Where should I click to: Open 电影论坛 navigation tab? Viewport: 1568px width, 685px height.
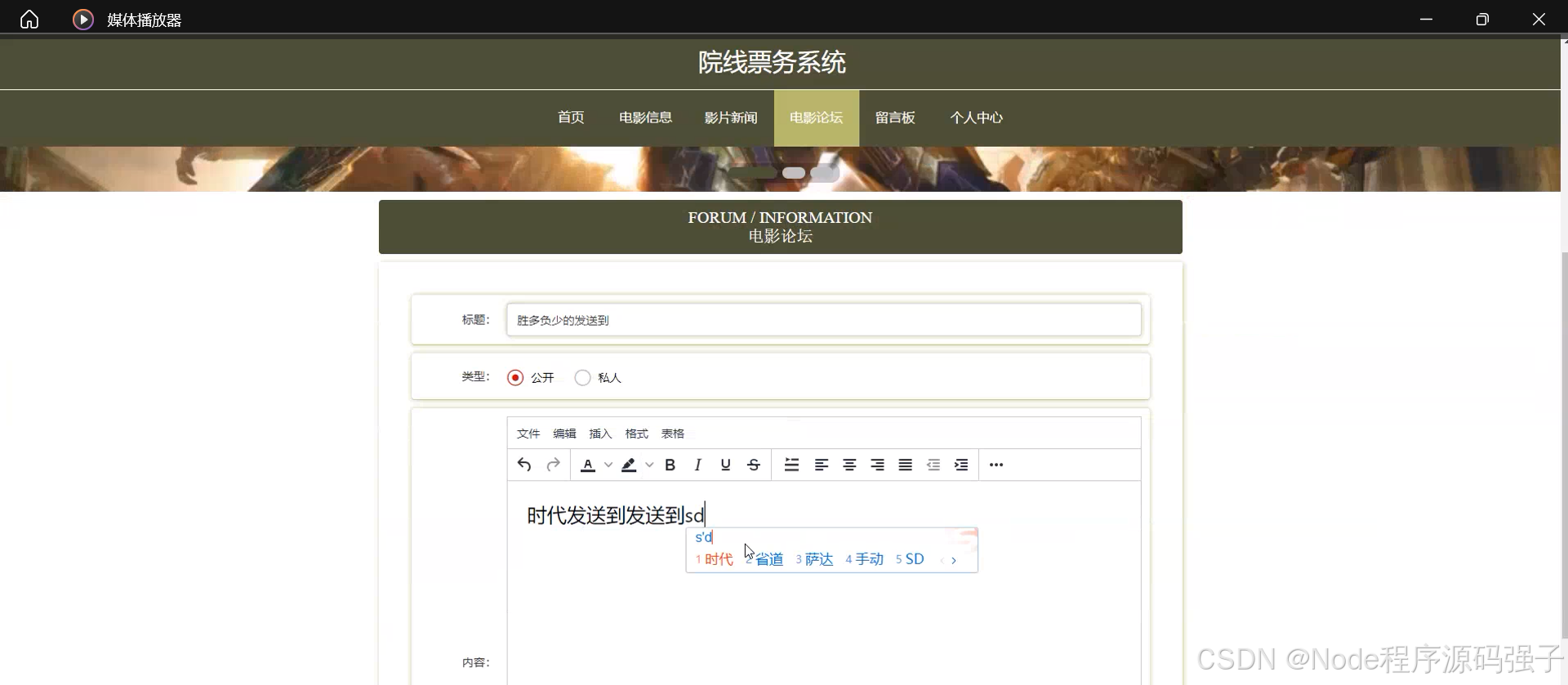click(x=817, y=118)
